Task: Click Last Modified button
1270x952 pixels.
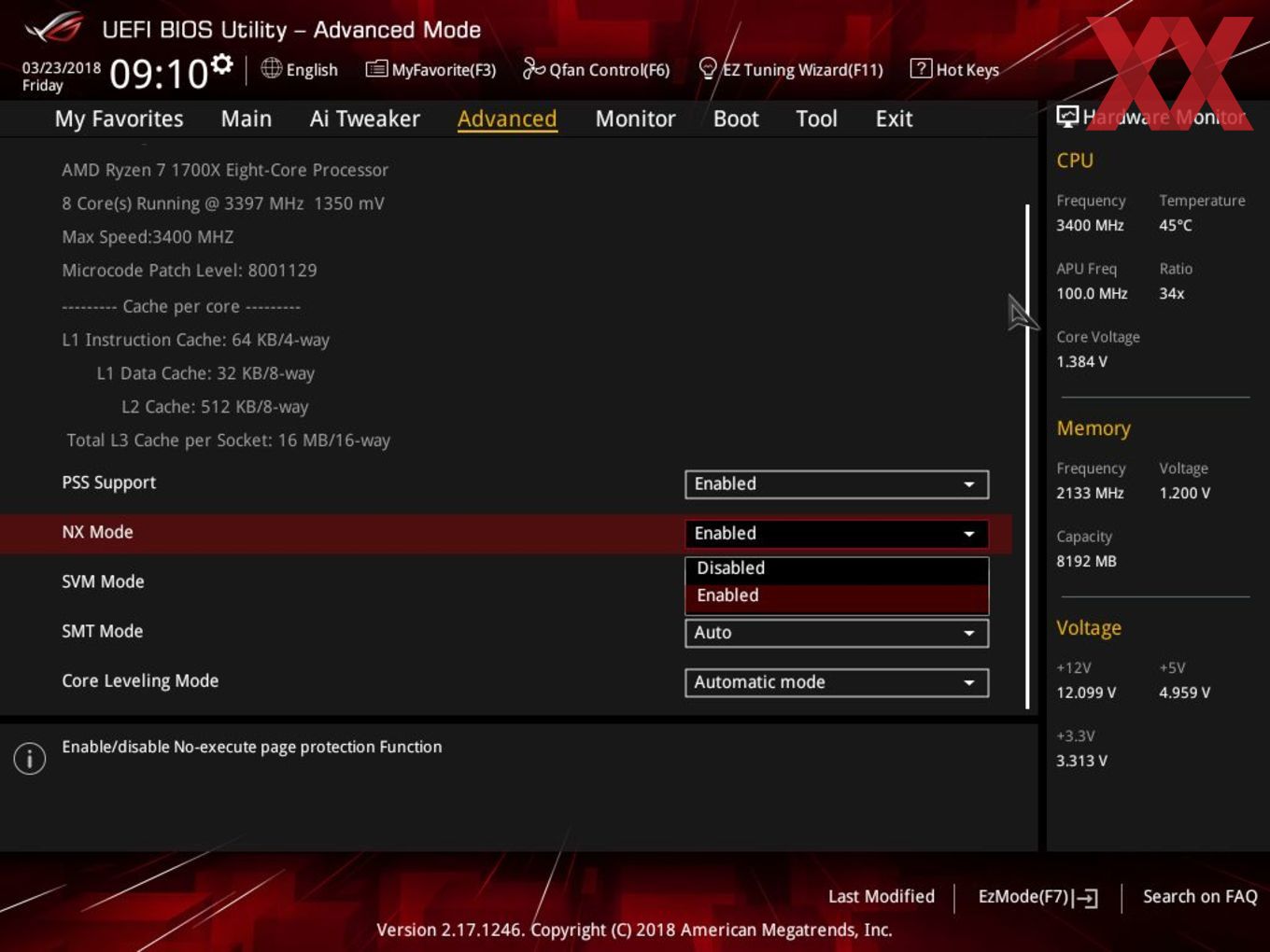Action: [x=882, y=896]
